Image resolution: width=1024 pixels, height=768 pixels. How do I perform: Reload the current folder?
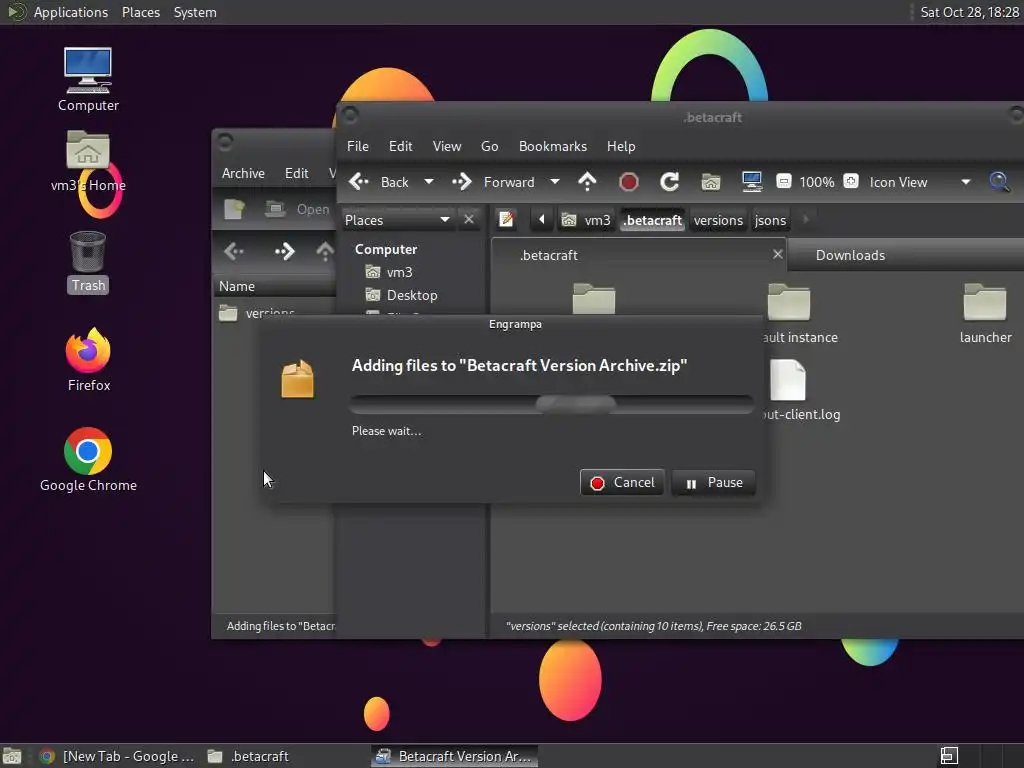[x=669, y=182]
